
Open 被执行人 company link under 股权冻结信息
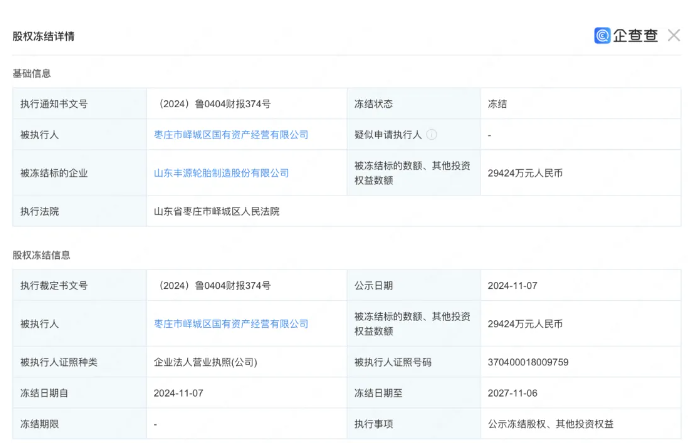click(230, 324)
